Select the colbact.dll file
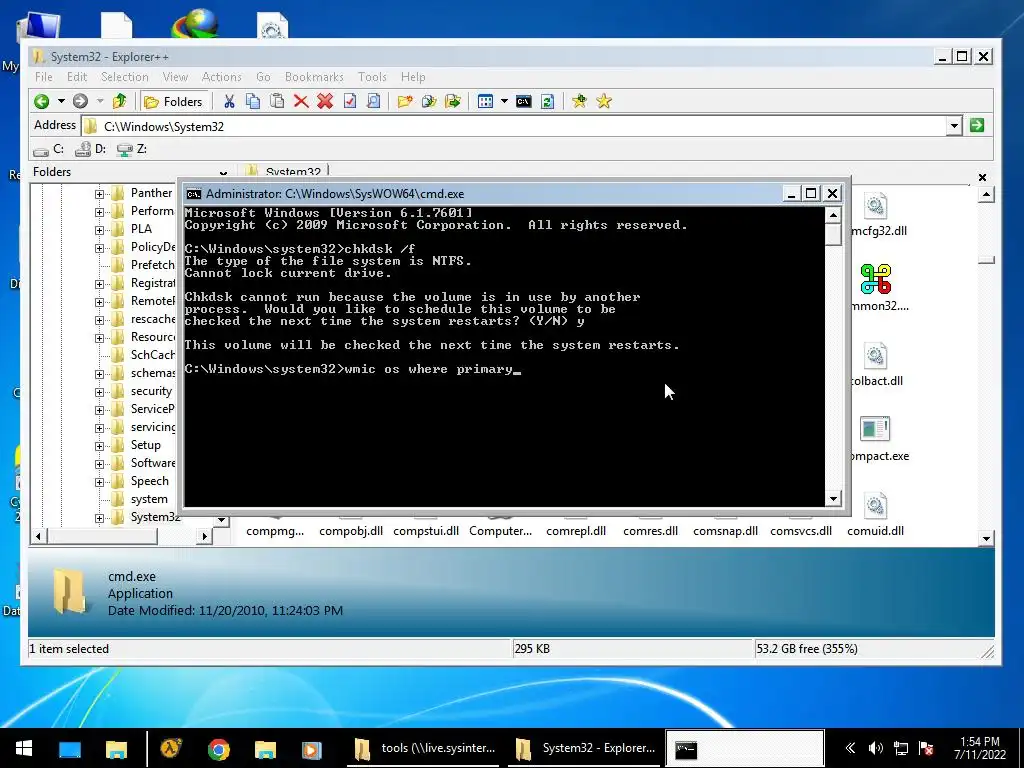 [x=875, y=366]
